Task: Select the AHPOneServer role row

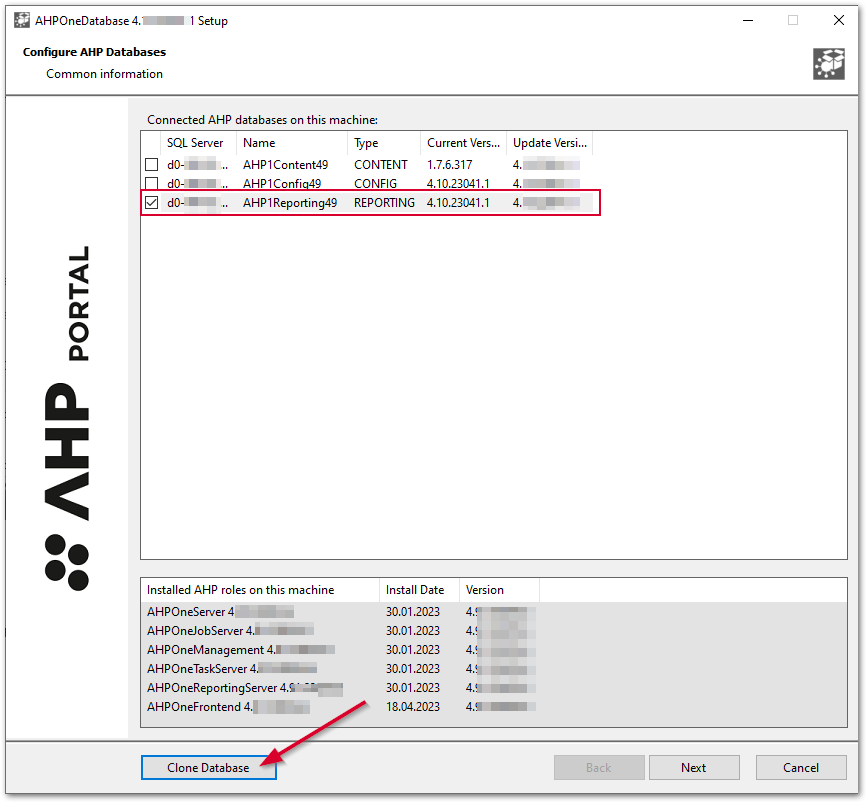Action: click(493, 612)
